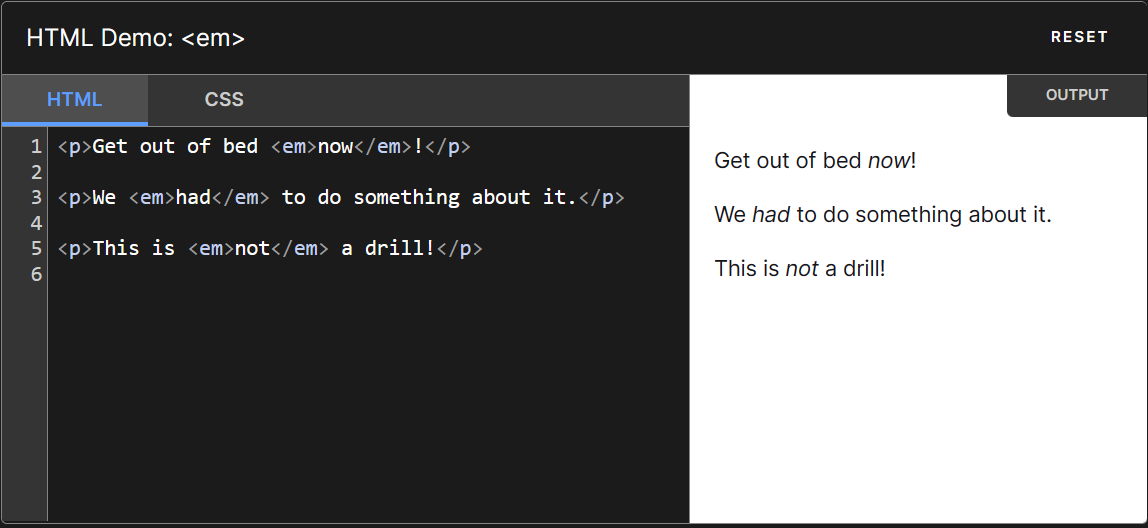
Task: Click line number 2 in the gutter
Action: pos(36,172)
